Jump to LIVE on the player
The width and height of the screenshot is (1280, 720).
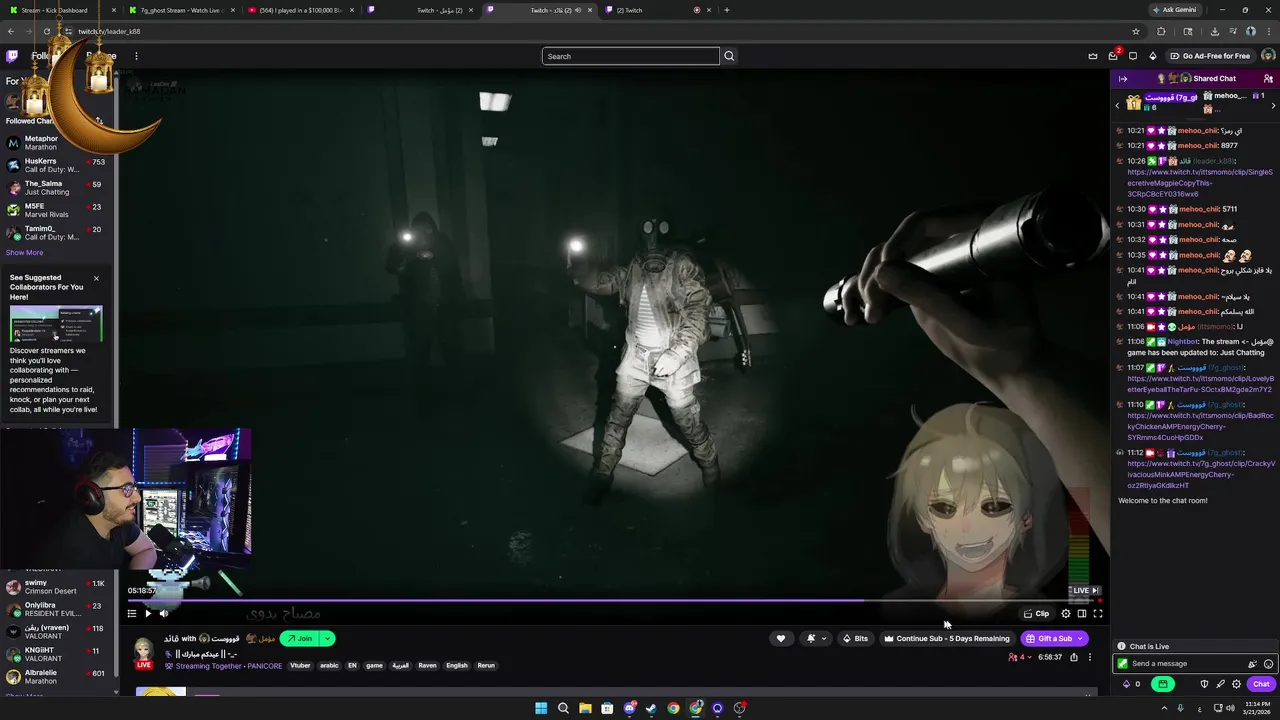pos(1085,590)
